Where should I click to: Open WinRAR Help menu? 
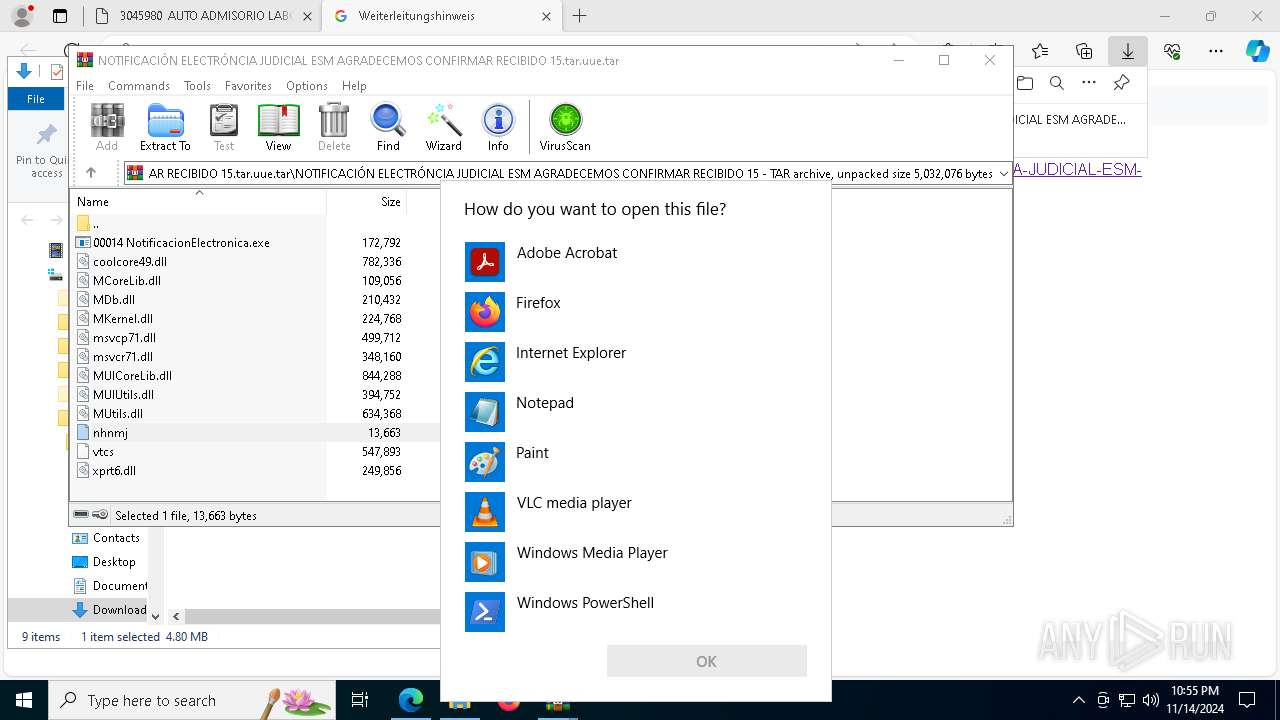[x=354, y=86]
